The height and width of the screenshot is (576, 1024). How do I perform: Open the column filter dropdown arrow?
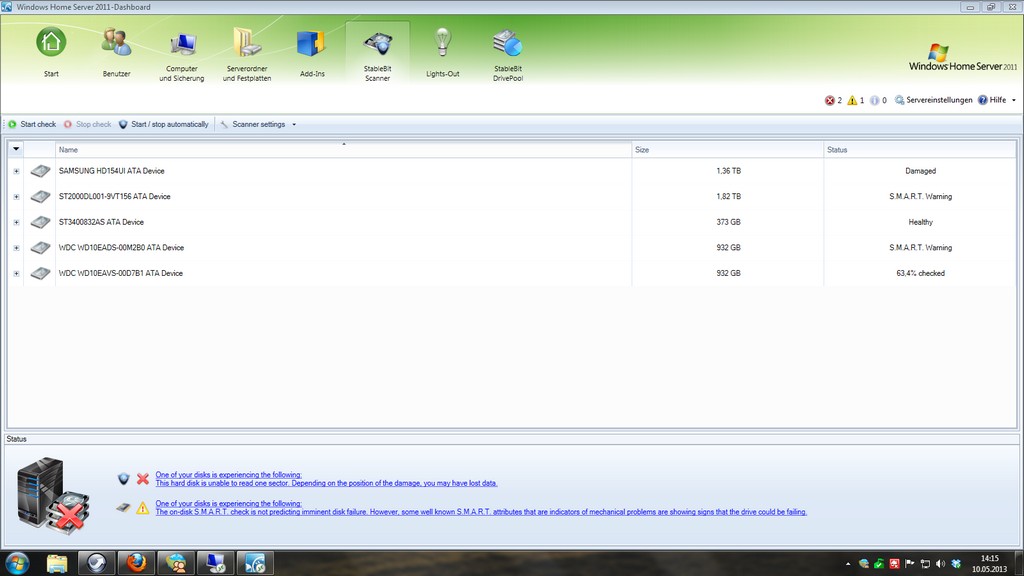tap(16, 149)
